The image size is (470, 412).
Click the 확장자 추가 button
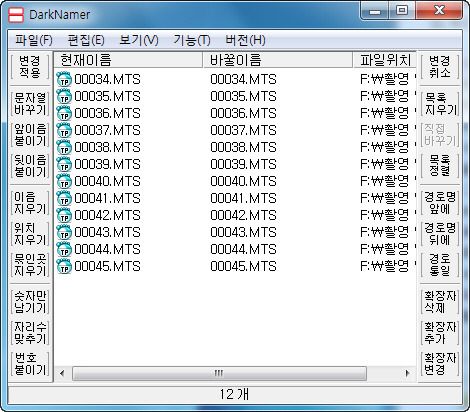point(440,333)
